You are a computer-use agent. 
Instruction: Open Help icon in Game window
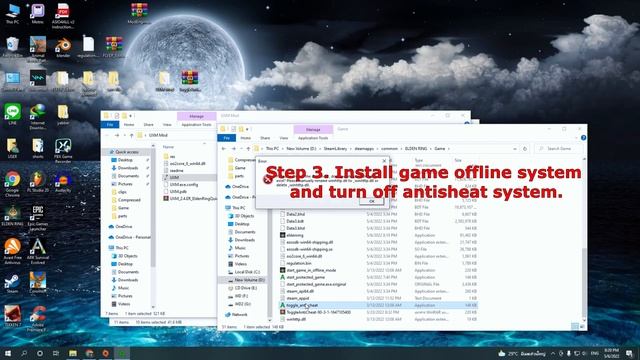tap(583, 138)
